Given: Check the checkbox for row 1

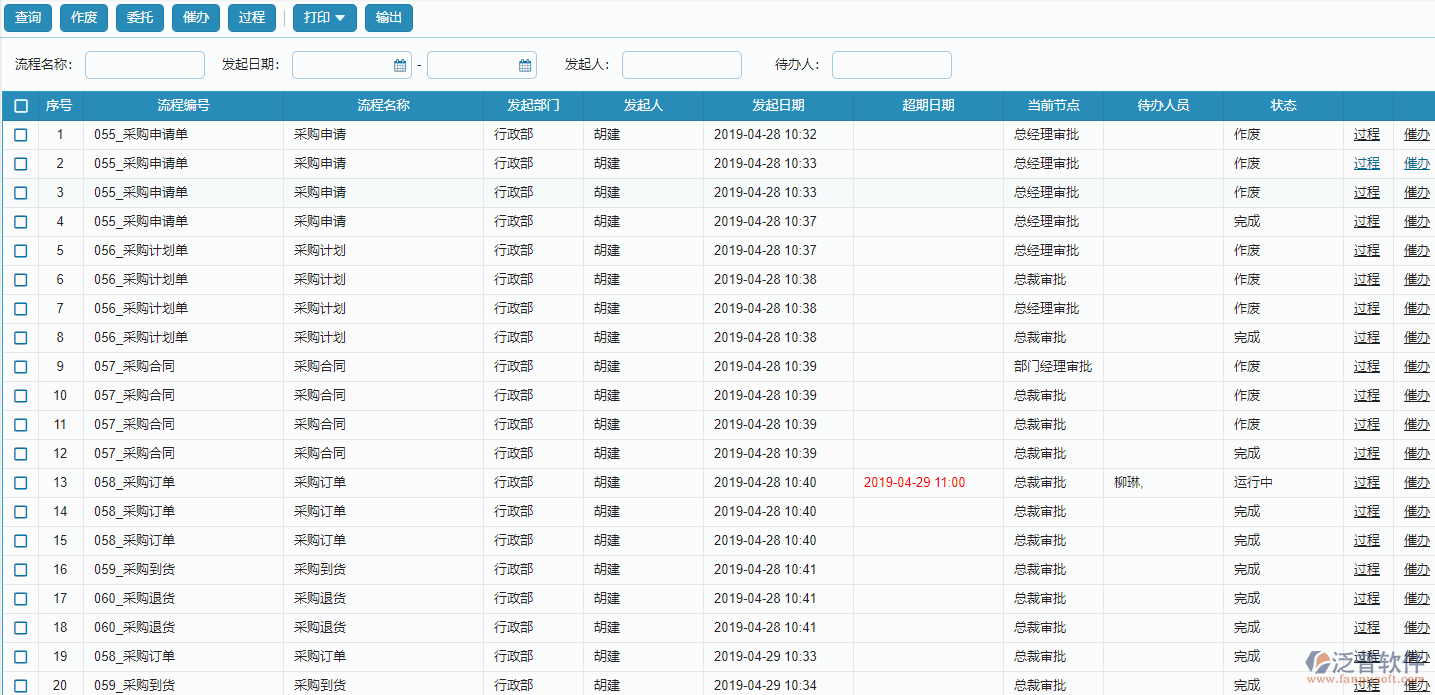Looking at the screenshot, I should point(21,135).
